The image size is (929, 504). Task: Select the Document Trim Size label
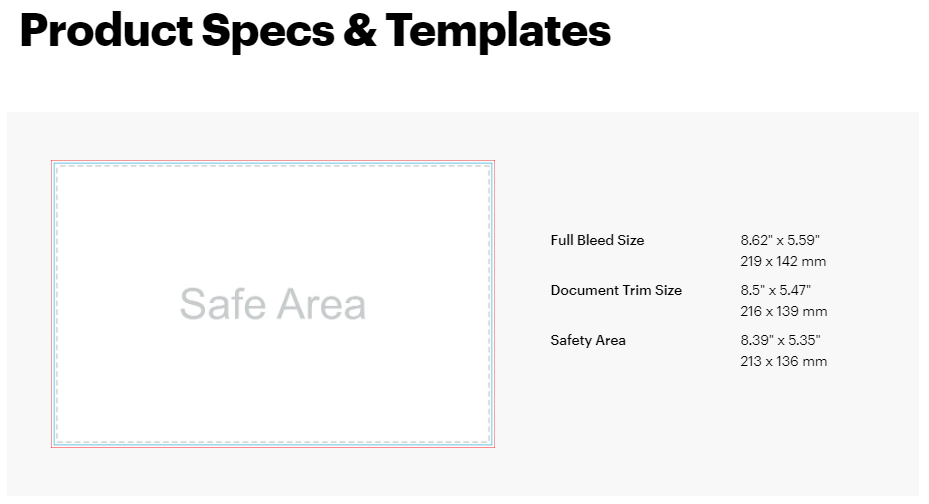tap(616, 290)
